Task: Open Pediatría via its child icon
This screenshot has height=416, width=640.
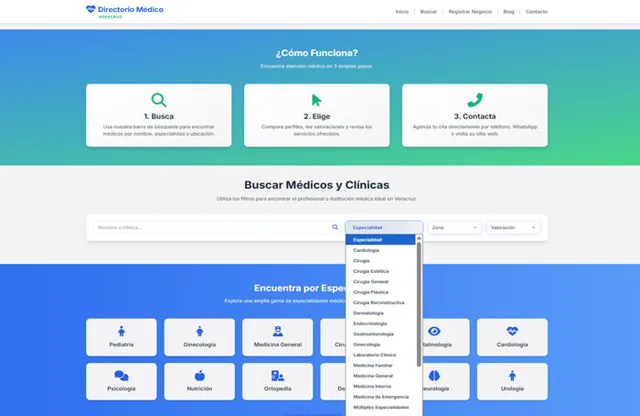Action: 121,331
